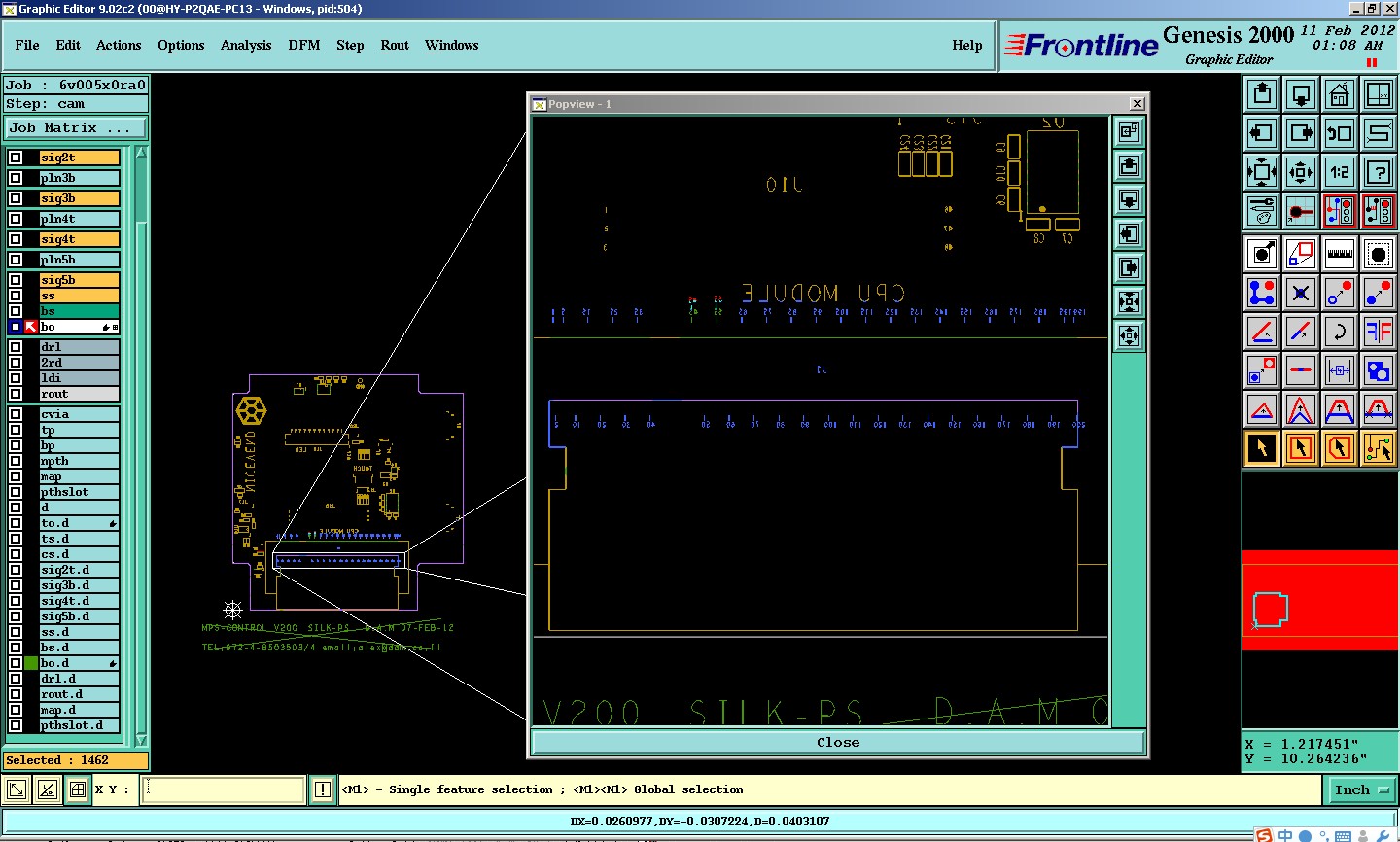Toggle the sig4t layer checkbox

(x=16, y=239)
